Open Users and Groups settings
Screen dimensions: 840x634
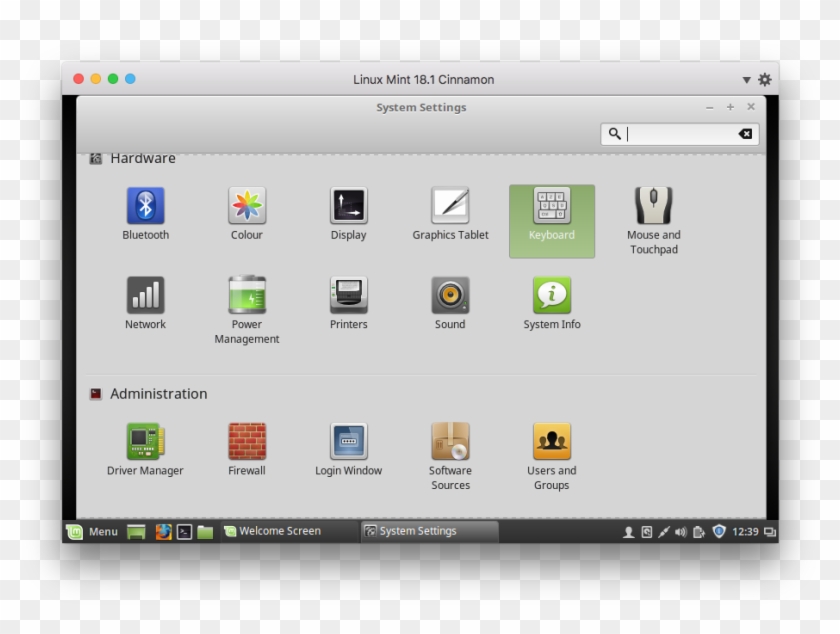pyautogui.click(x=551, y=440)
